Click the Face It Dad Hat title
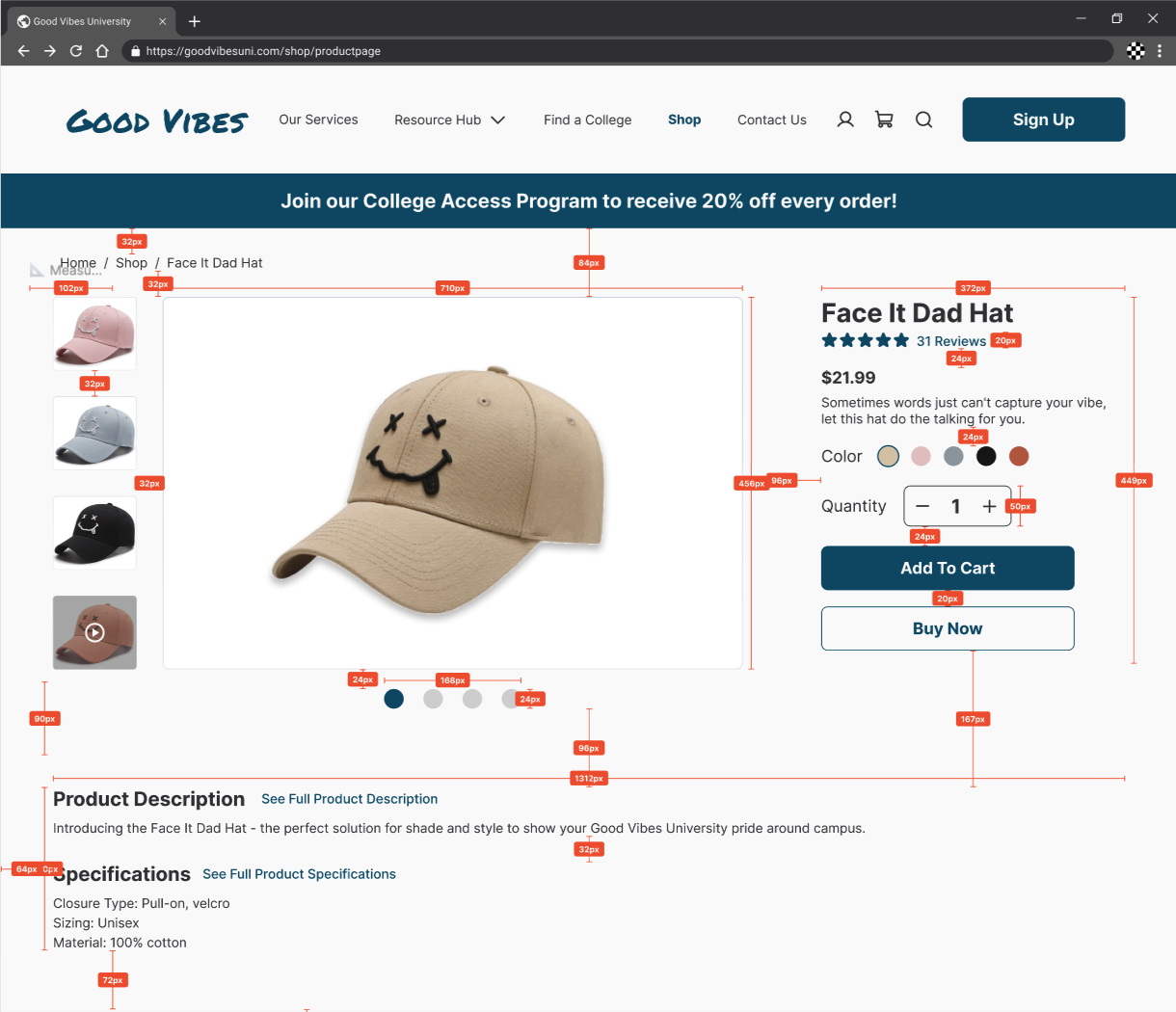This screenshot has height=1012, width=1176. [x=917, y=313]
